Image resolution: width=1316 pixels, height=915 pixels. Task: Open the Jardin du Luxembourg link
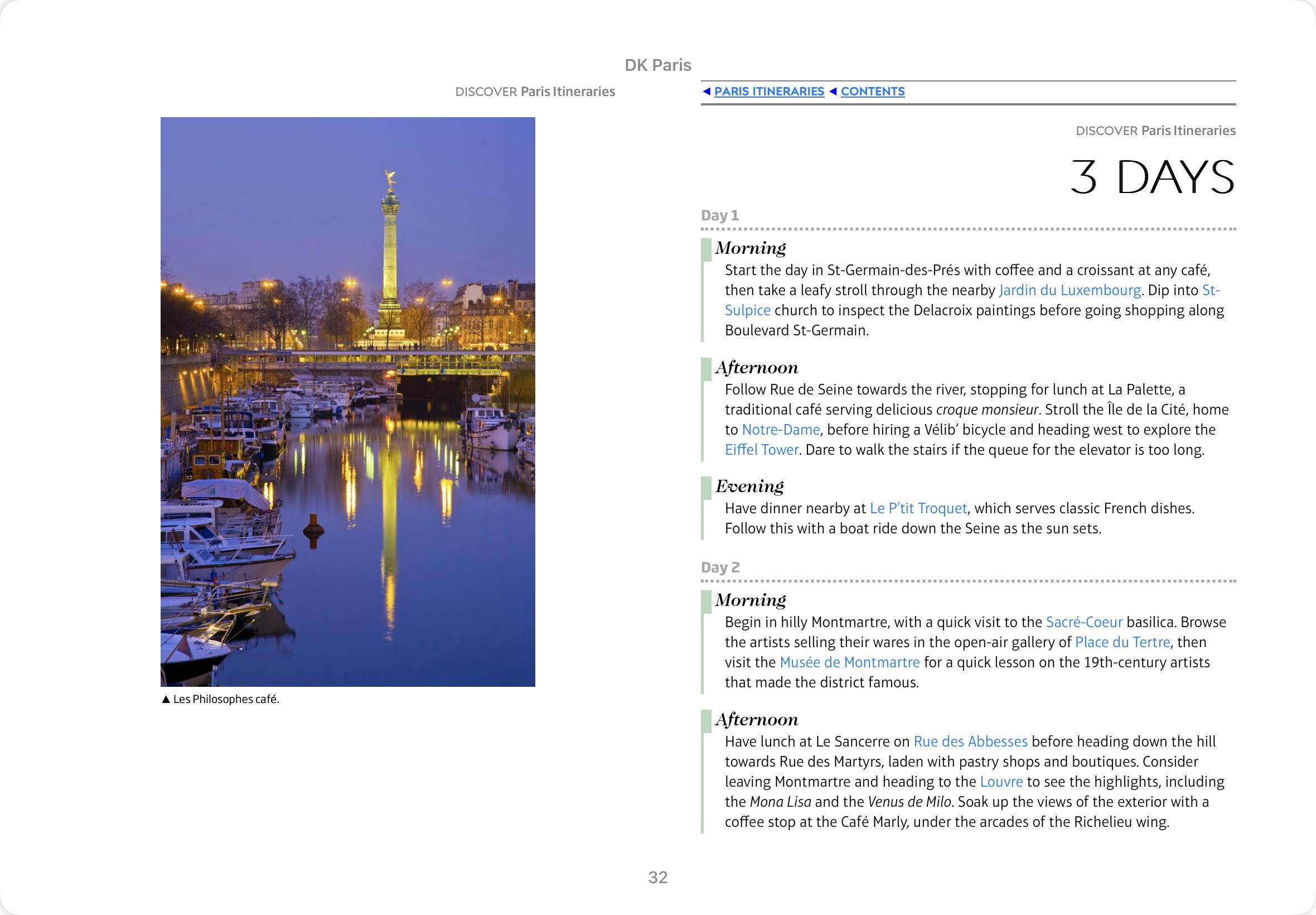[x=1070, y=291]
